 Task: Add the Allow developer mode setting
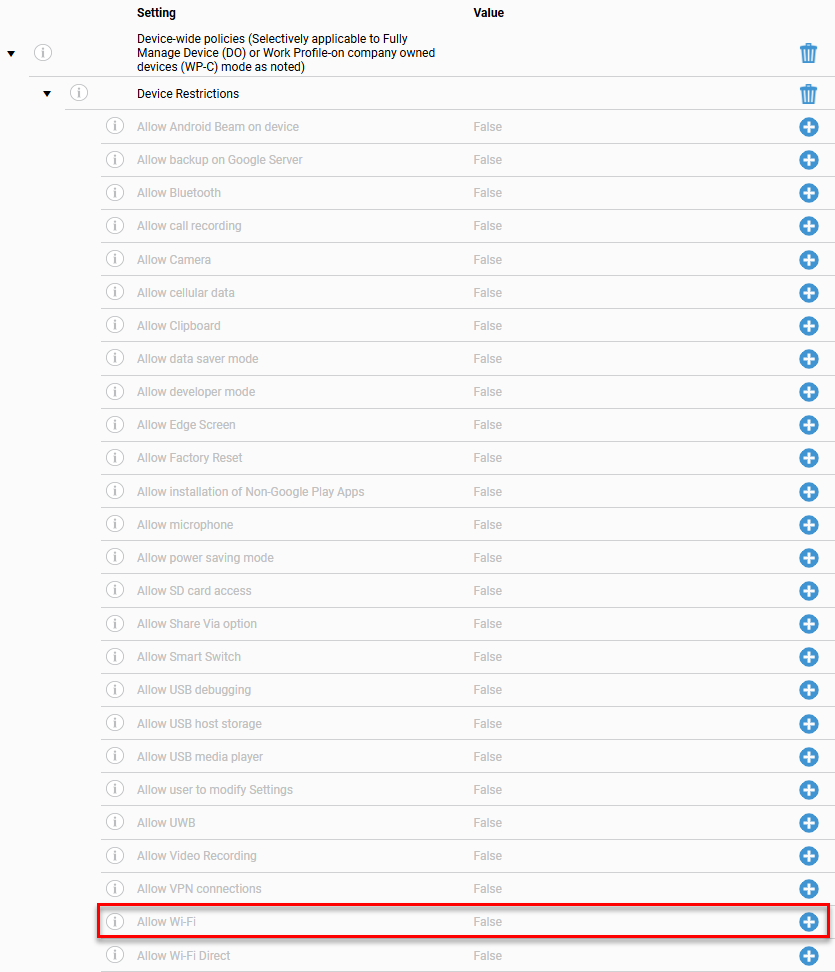pyautogui.click(x=808, y=392)
